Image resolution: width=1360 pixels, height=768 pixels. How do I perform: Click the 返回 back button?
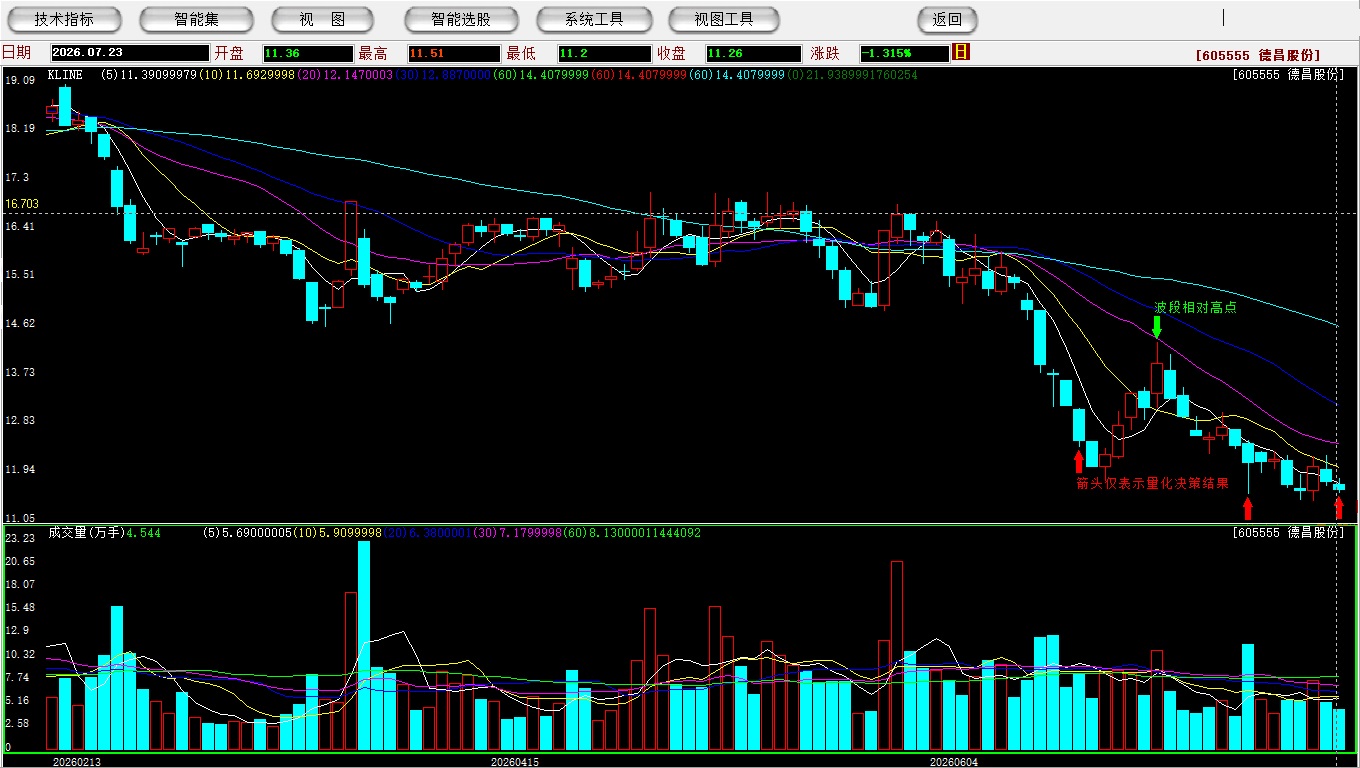pyautogui.click(x=947, y=19)
